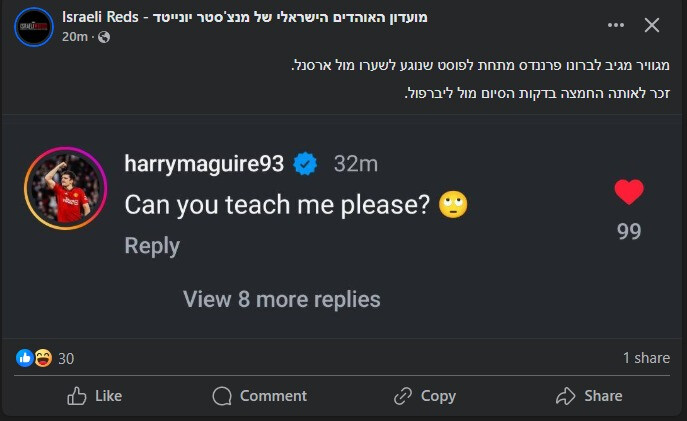Show the 30 reactions list
This screenshot has width=687, height=421.
[66, 358]
